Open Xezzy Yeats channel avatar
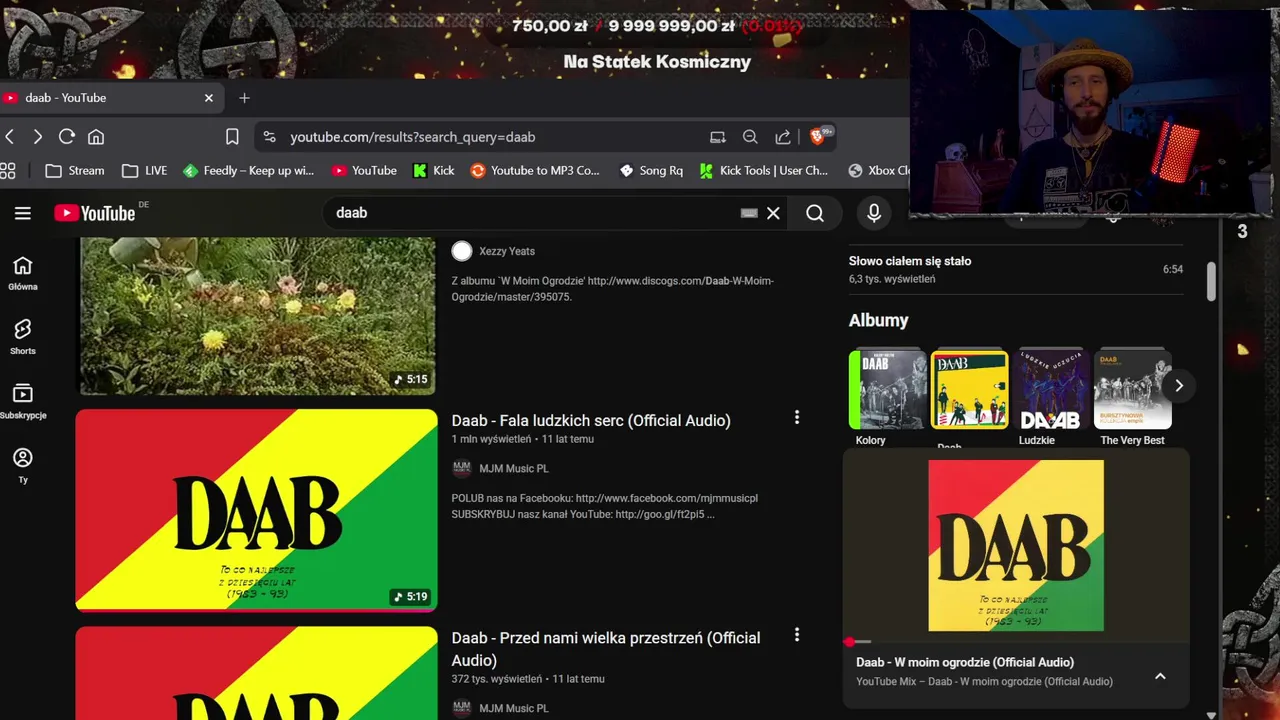The width and height of the screenshot is (1280, 720). [x=461, y=251]
